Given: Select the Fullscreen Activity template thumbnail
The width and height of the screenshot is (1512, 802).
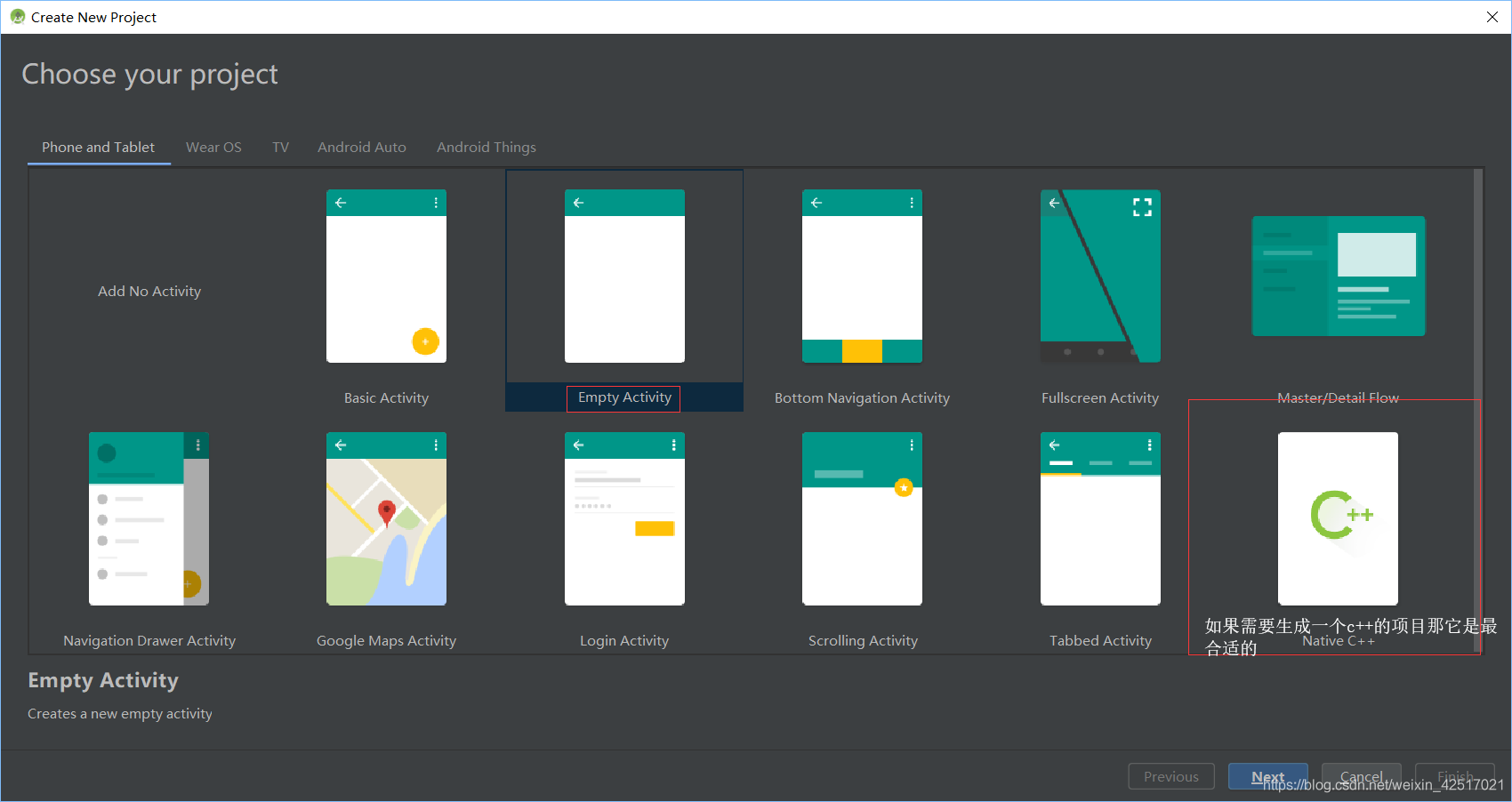Looking at the screenshot, I should click(1100, 276).
